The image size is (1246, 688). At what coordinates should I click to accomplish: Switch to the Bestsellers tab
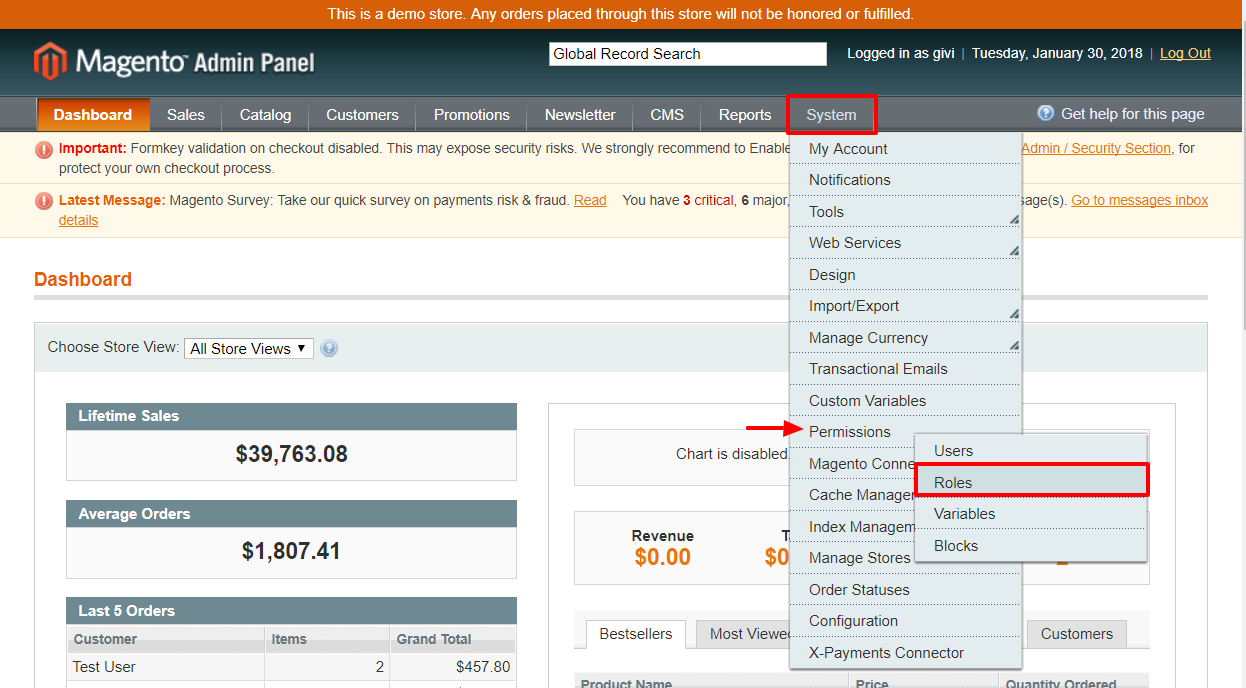(x=636, y=634)
